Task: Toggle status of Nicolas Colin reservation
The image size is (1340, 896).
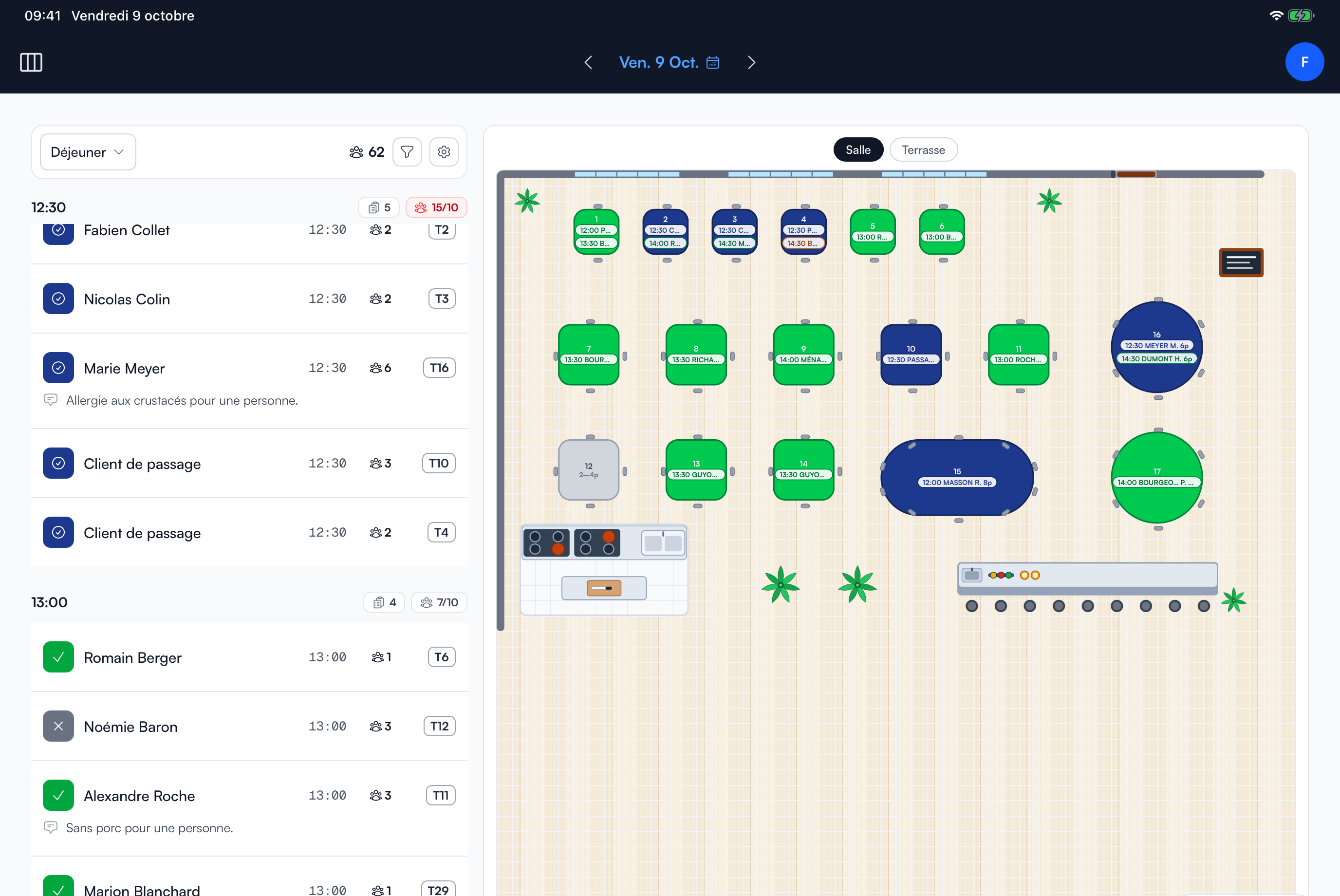Action: coord(58,299)
